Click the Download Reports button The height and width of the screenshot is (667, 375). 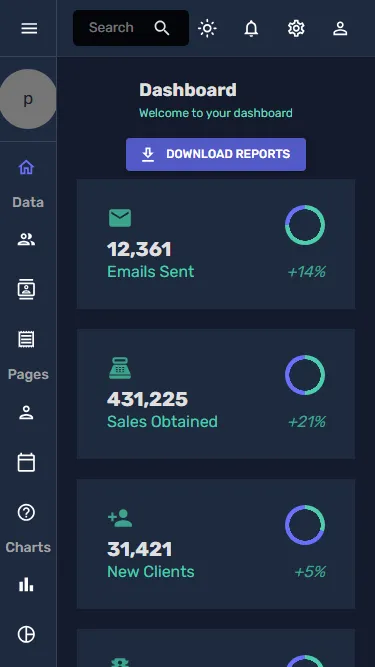pos(216,154)
